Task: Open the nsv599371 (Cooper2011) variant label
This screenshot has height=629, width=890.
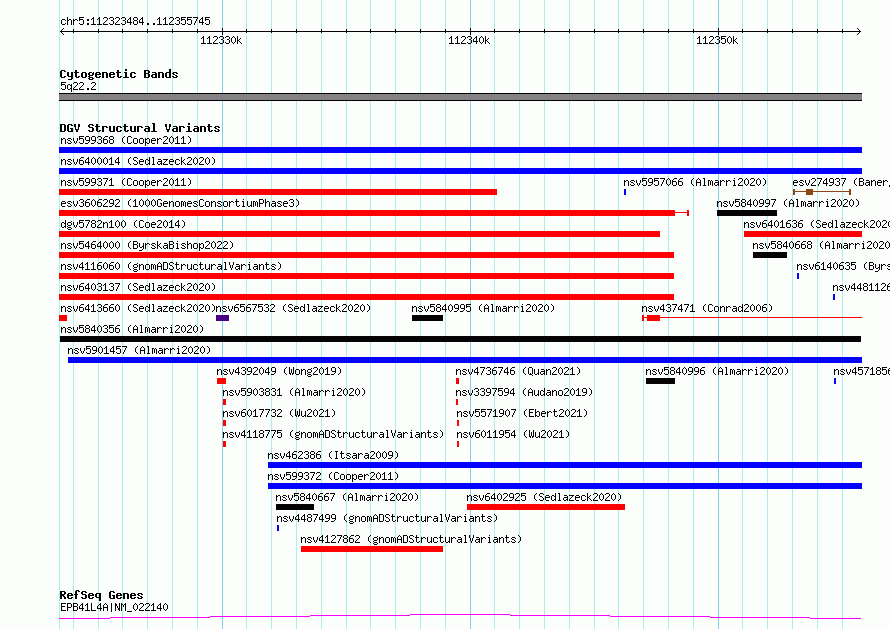Action: (126, 182)
